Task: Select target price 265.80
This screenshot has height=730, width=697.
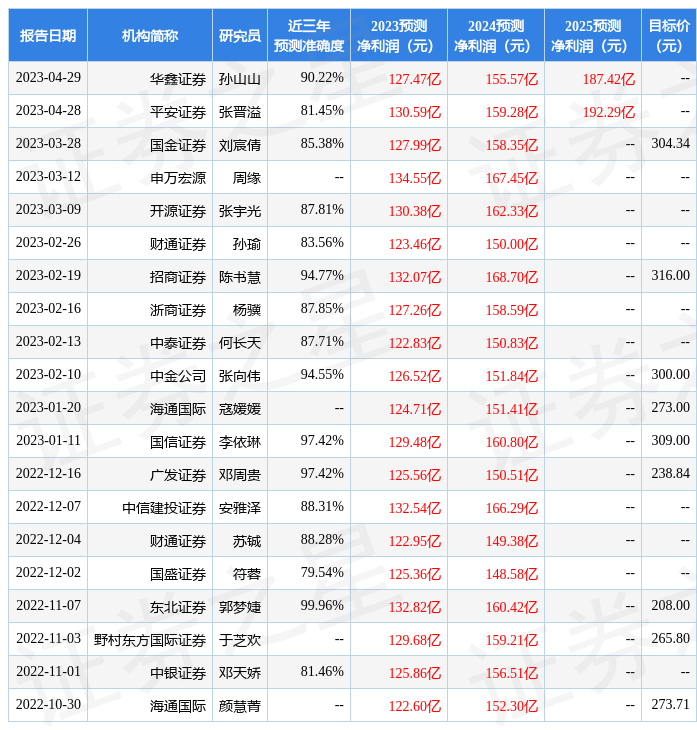Action: pyautogui.click(x=670, y=639)
